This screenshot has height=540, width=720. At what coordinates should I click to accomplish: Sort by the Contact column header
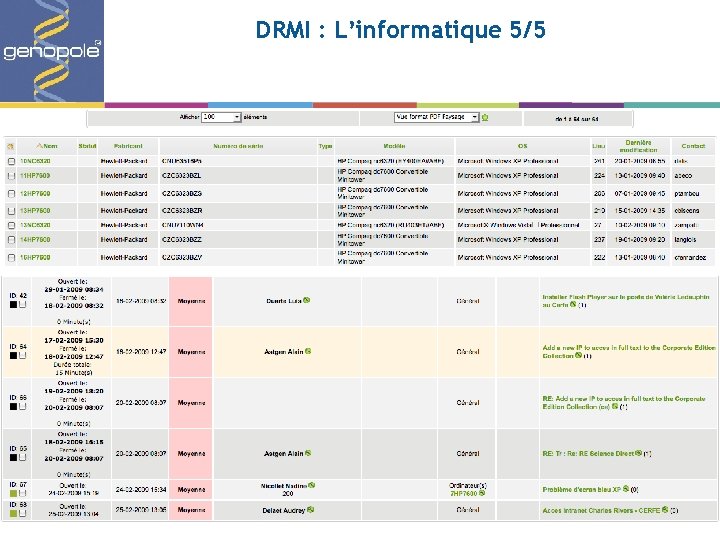(693, 146)
